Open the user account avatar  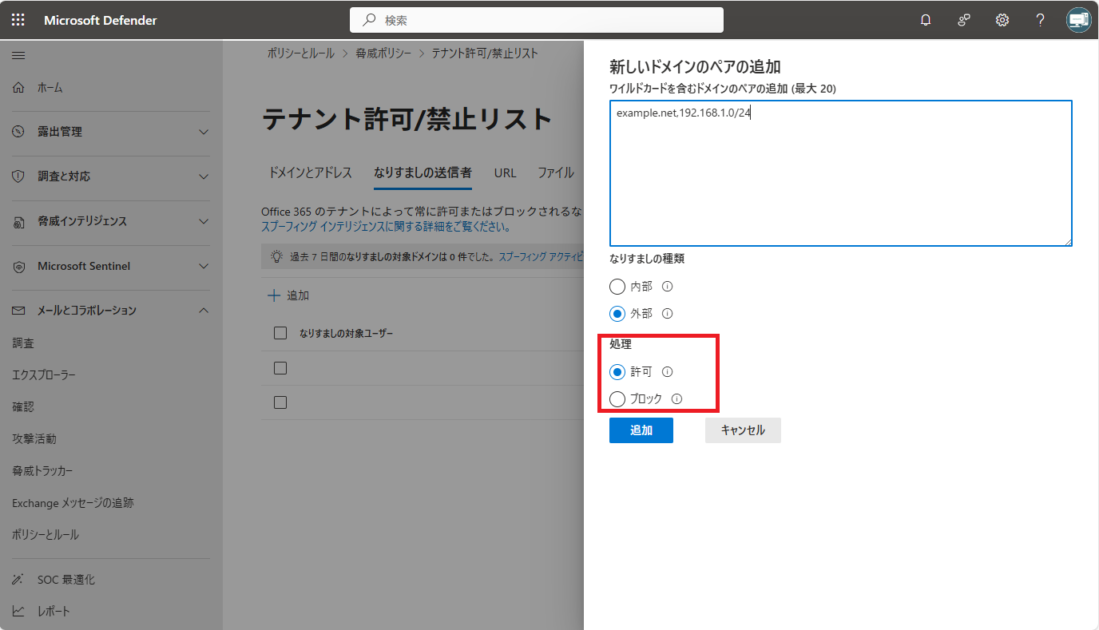tap(1078, 20)
